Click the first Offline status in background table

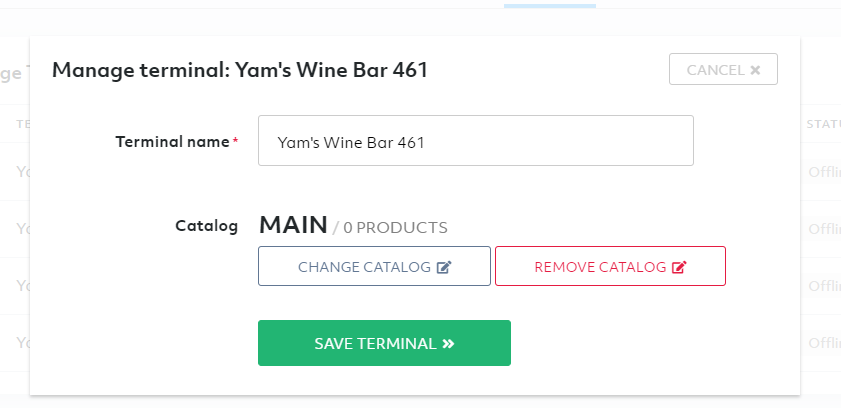pyautogui.click(x=824, y=172)
